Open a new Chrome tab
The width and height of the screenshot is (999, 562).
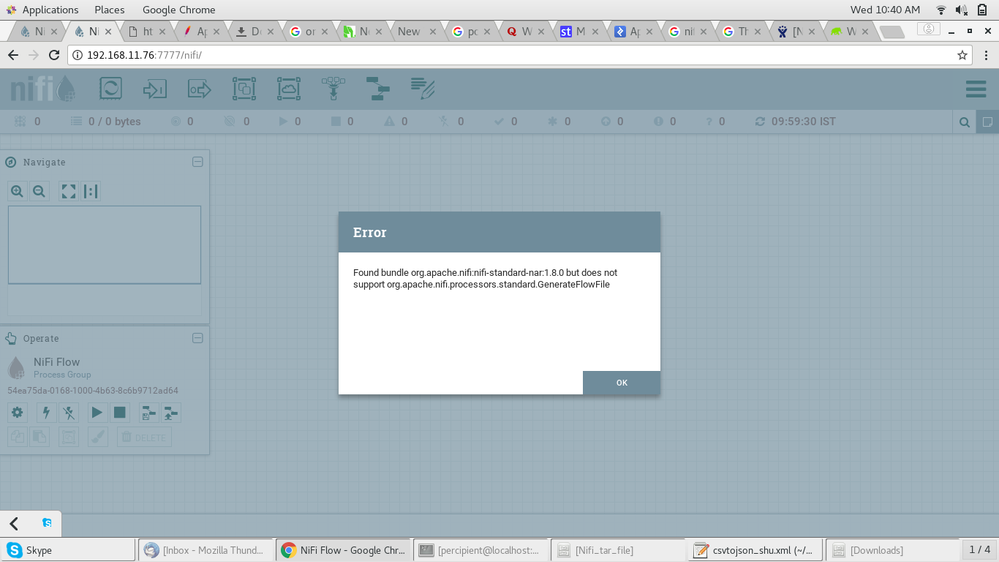pos(891,32)
